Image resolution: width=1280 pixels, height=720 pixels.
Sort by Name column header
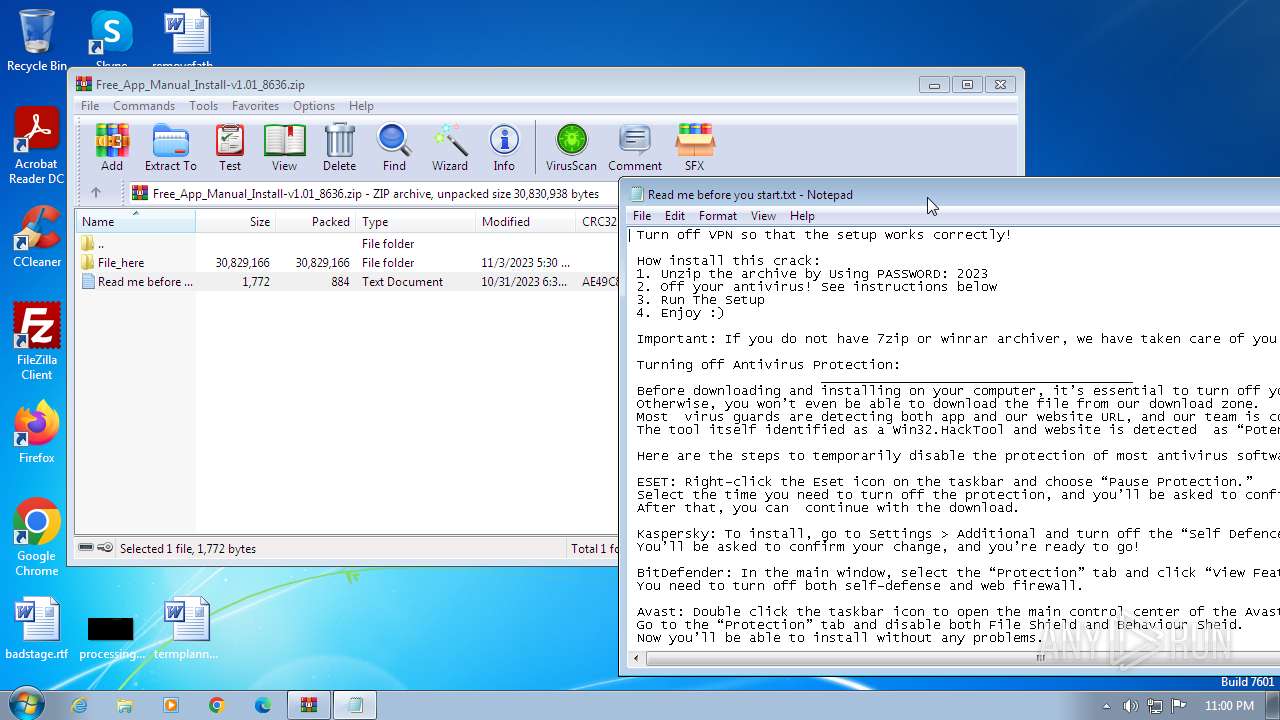pyautogui.click(x=135, y=222)
